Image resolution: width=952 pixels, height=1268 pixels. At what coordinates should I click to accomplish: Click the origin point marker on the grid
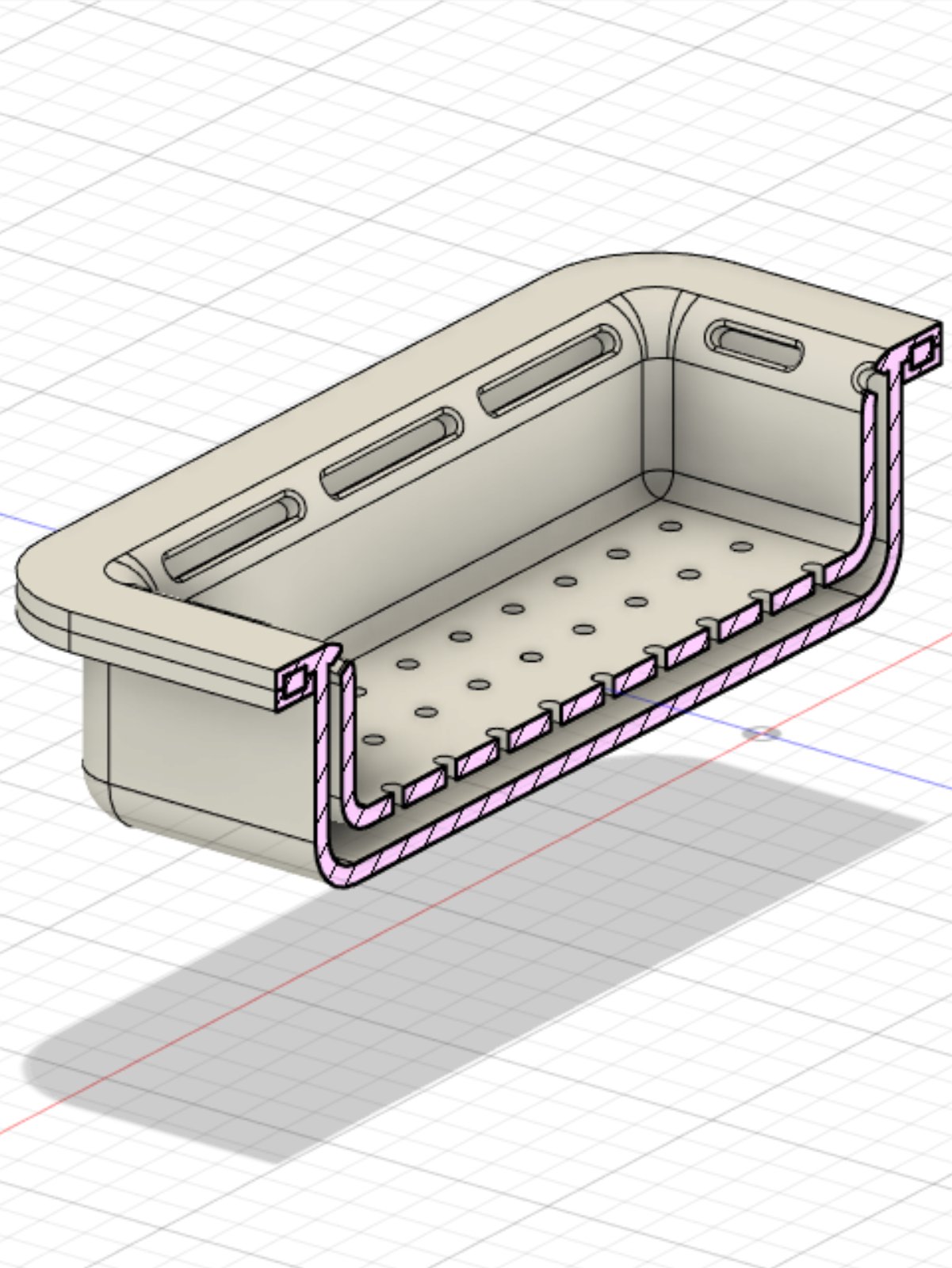(761, 732)
